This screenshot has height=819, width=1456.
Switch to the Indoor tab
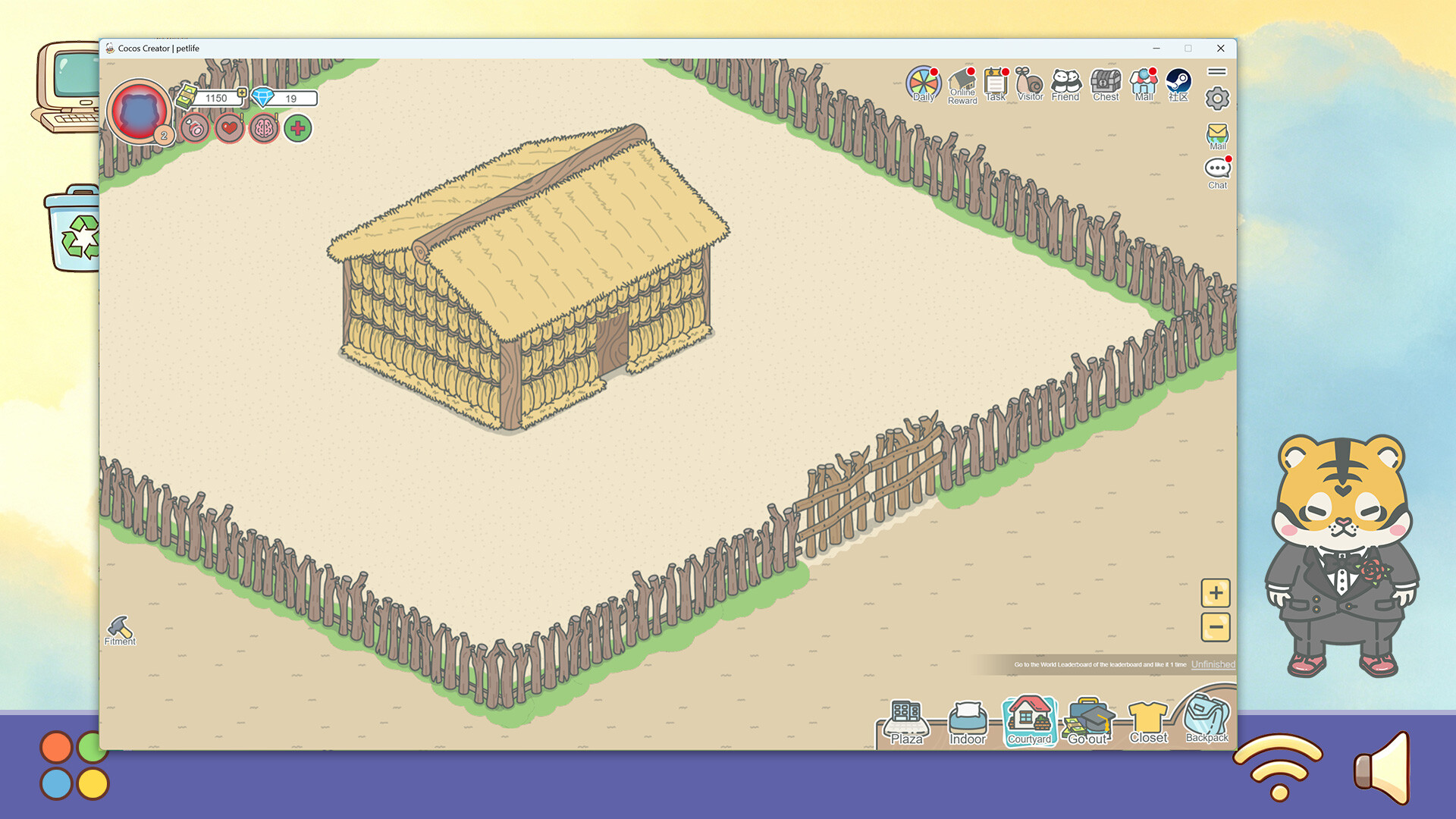[968, 723]
